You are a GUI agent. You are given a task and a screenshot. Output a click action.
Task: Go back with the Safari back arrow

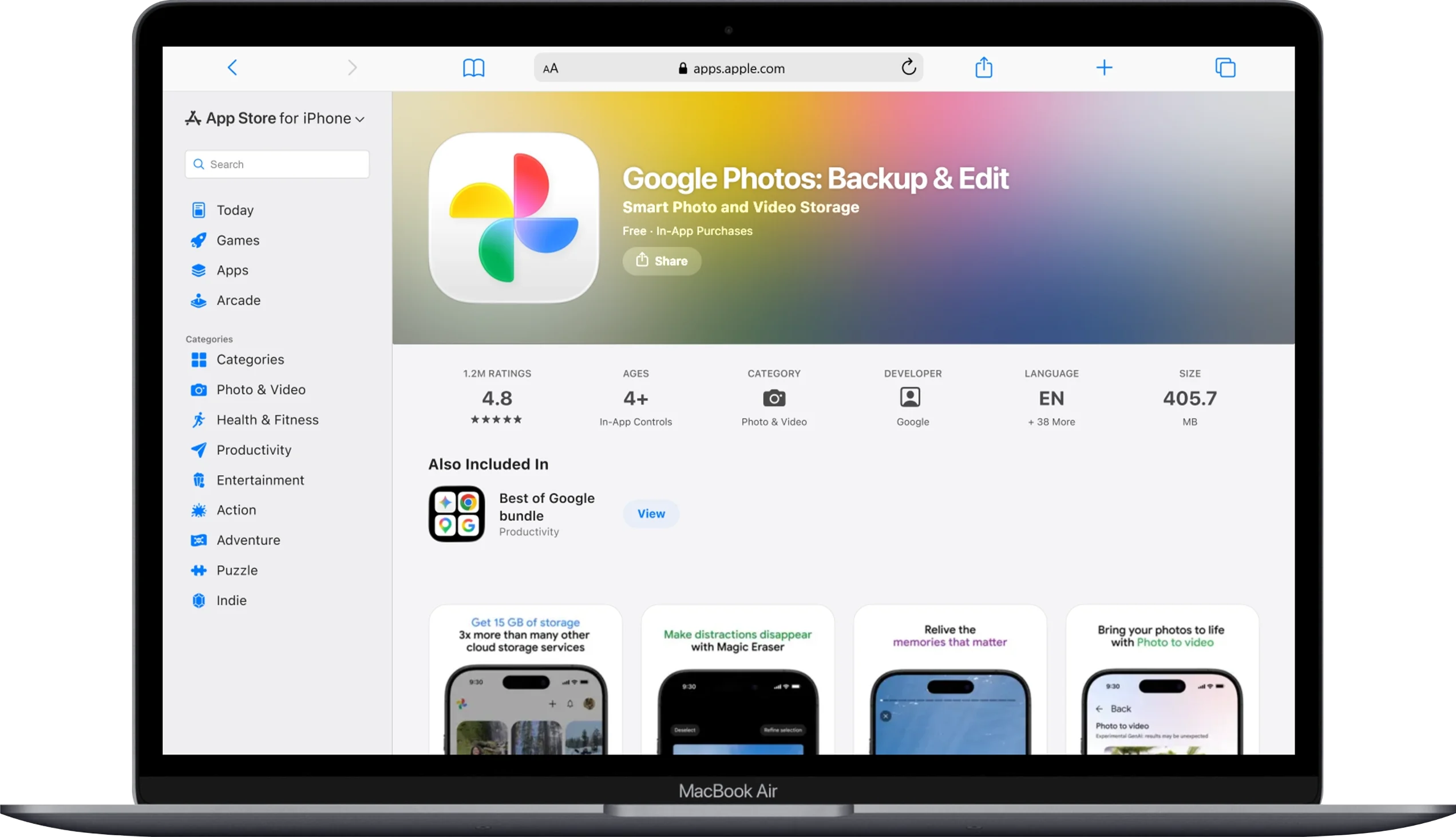(232, 68)
